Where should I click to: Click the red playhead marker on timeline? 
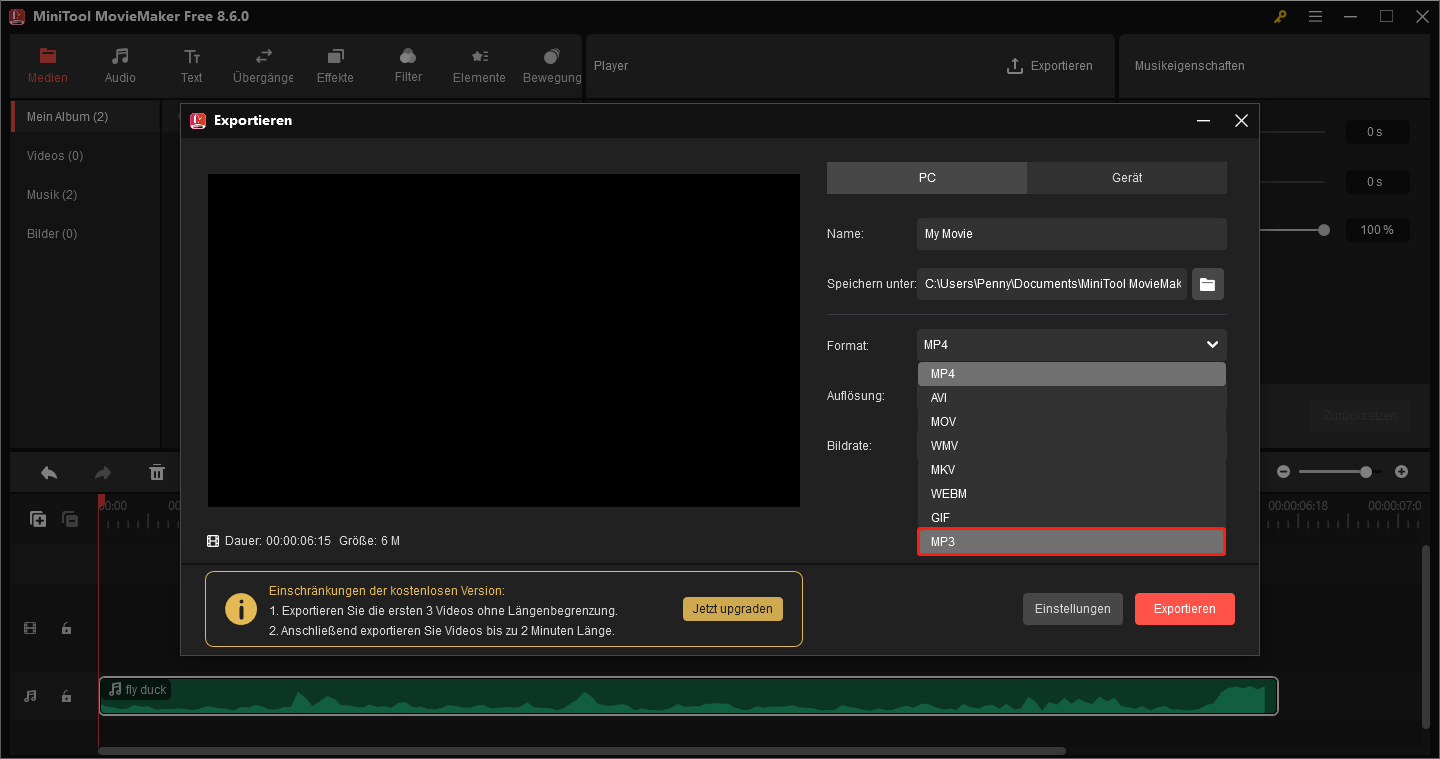tap(101, 500)
